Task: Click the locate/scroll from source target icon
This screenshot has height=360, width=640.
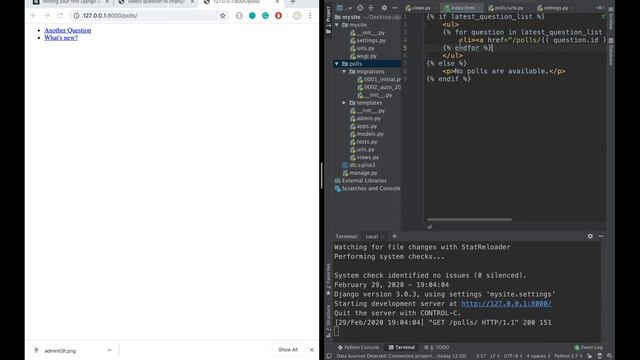Action: [360, 8]
